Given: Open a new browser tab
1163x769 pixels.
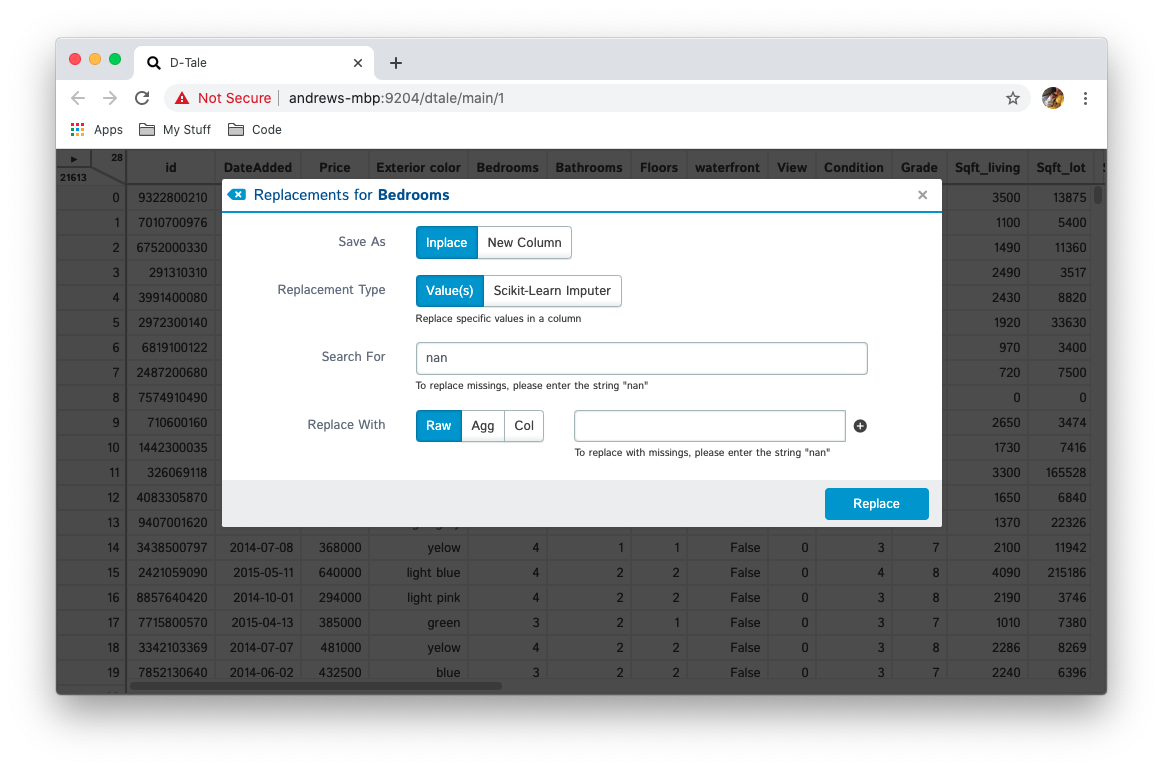Looking at the screenshot, I should coord(395,63).
